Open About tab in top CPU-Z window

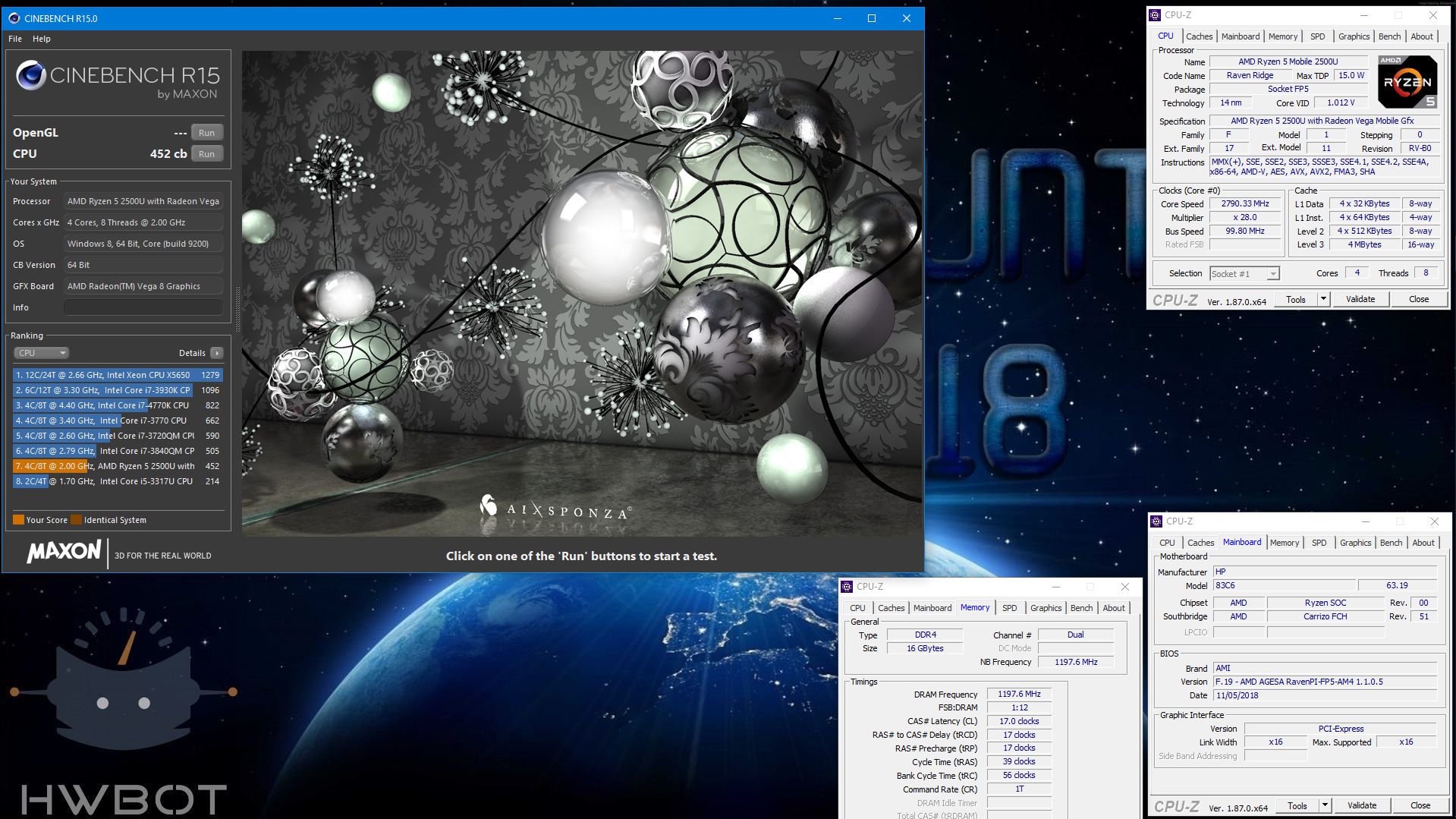point(1422,36)
